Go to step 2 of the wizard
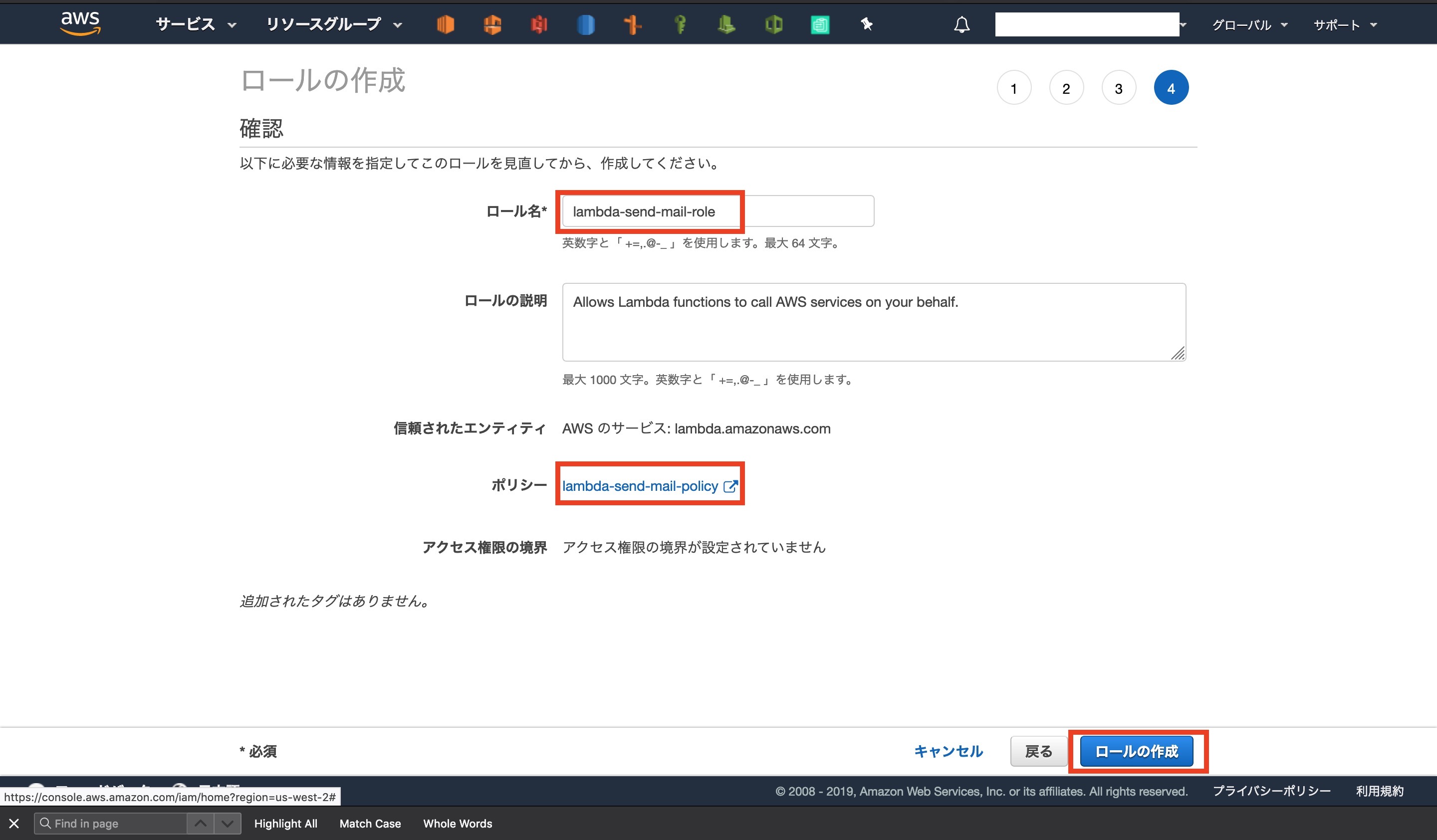Image resolution: width=1437 pixels, height=840 pixels. coord(1066,88)
